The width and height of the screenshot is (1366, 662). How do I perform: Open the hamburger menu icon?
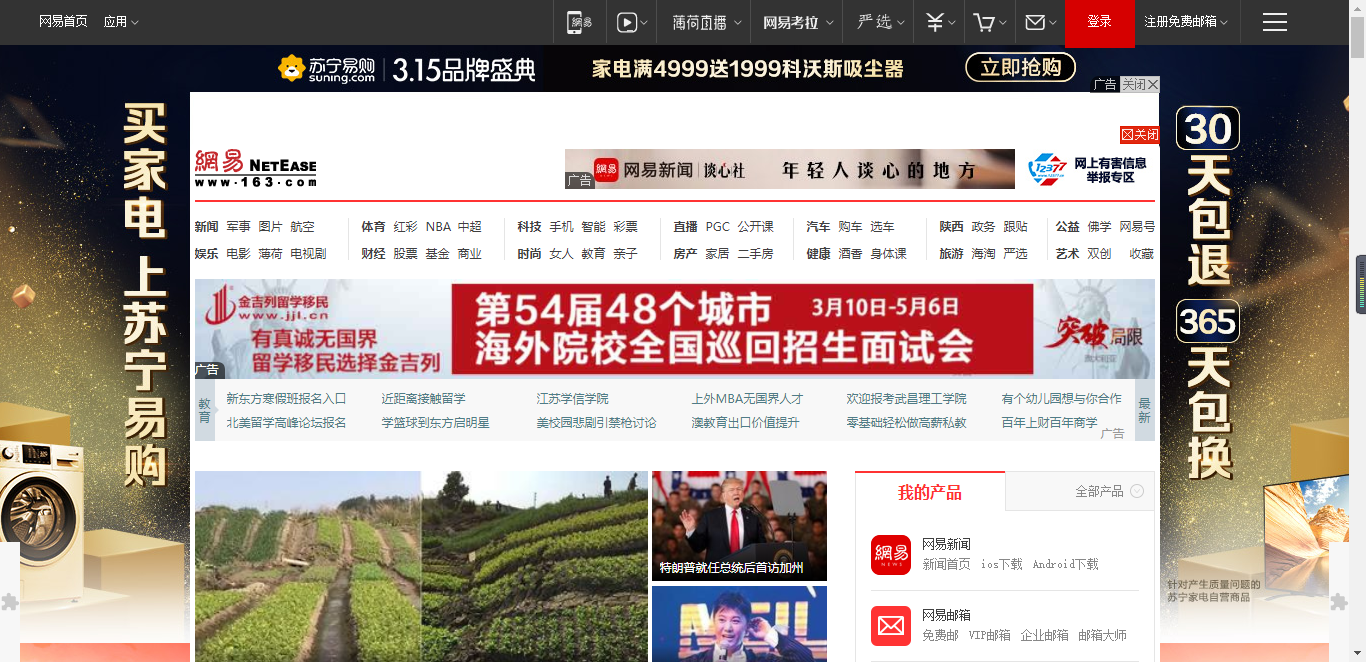click(x=1275, y=22)
